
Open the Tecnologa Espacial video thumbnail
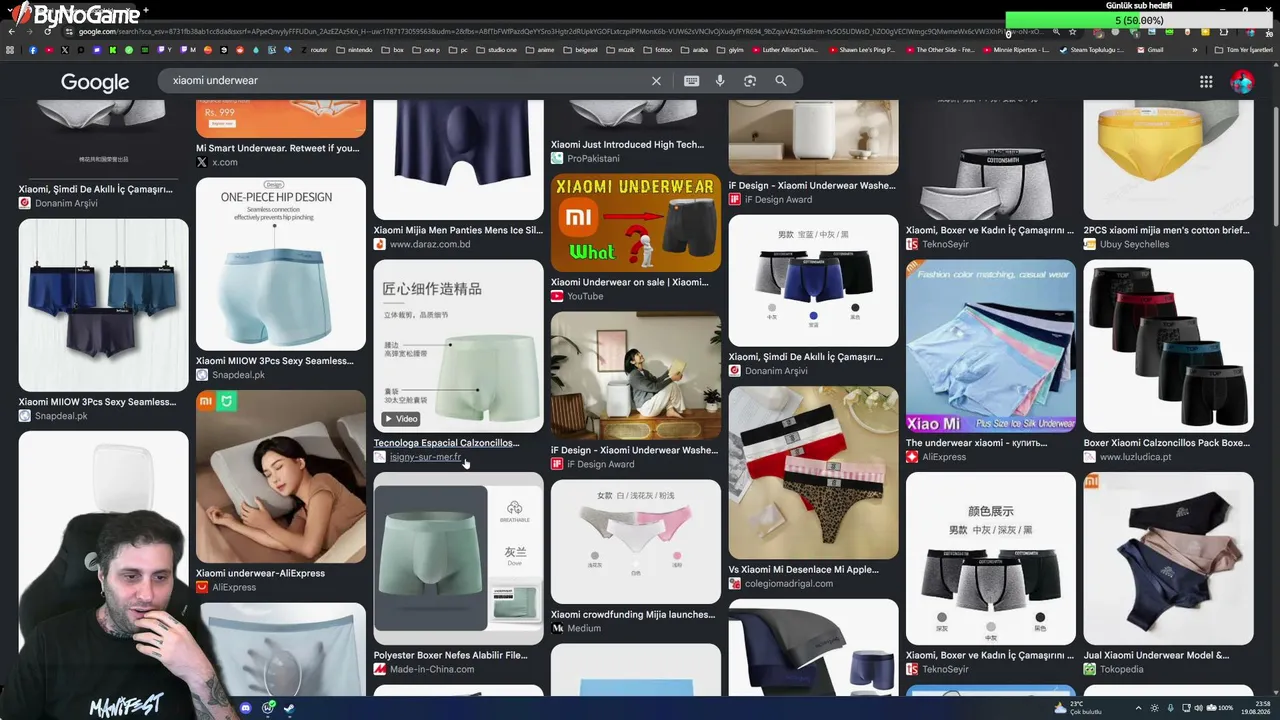click(459, 346)
